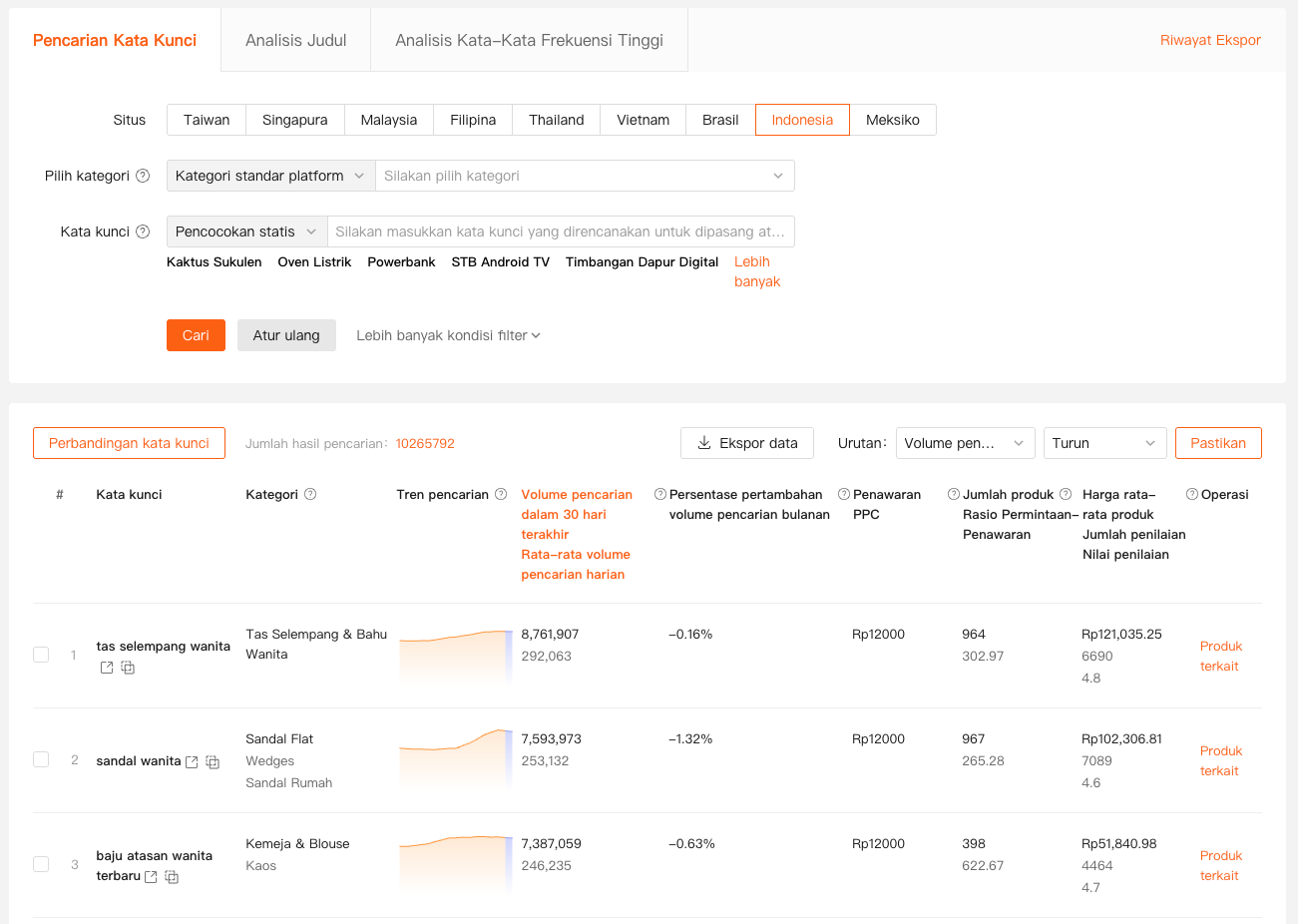Click help icon next to Pilih kategori

(x=143, y=176)
